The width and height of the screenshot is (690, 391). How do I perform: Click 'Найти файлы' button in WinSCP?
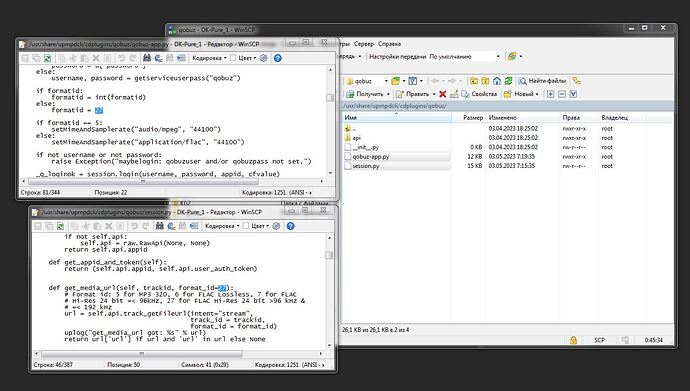click(542, 81)
